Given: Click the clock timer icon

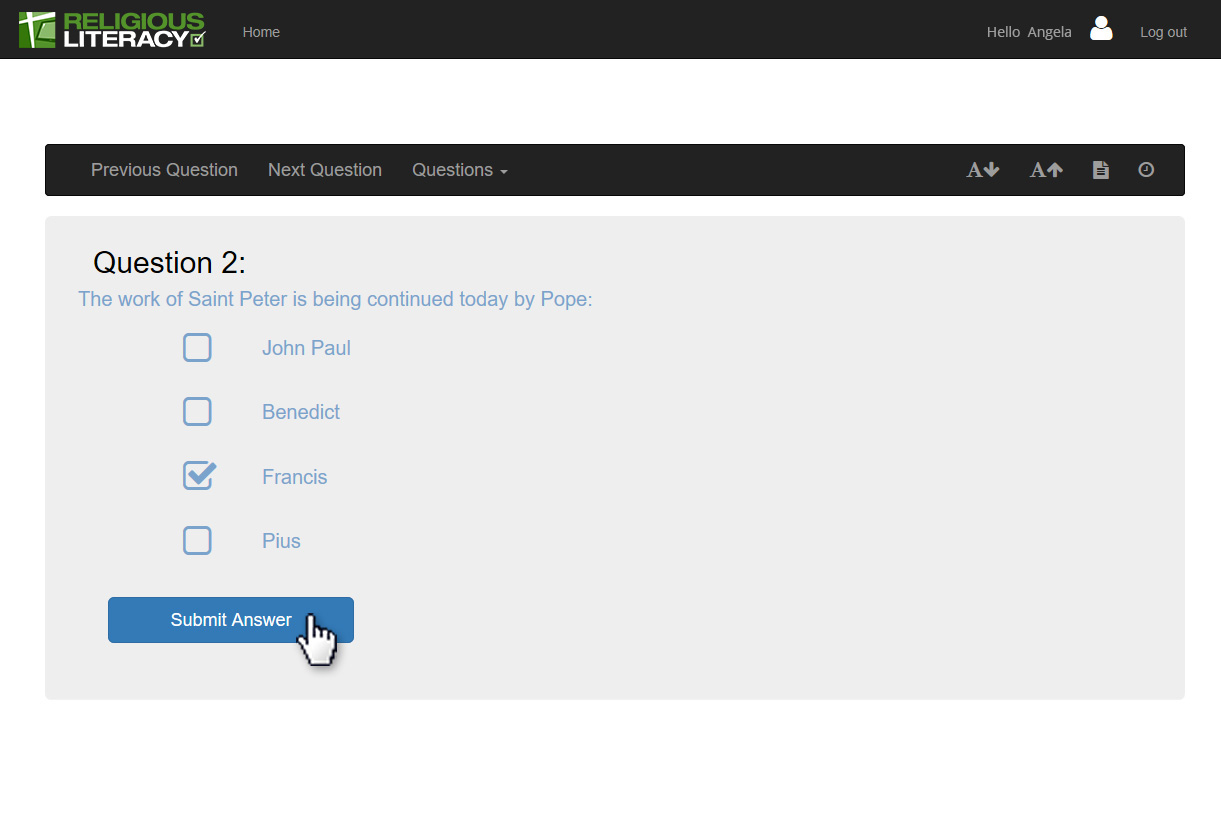Looking at the screenshot, I should (1146, 170).
